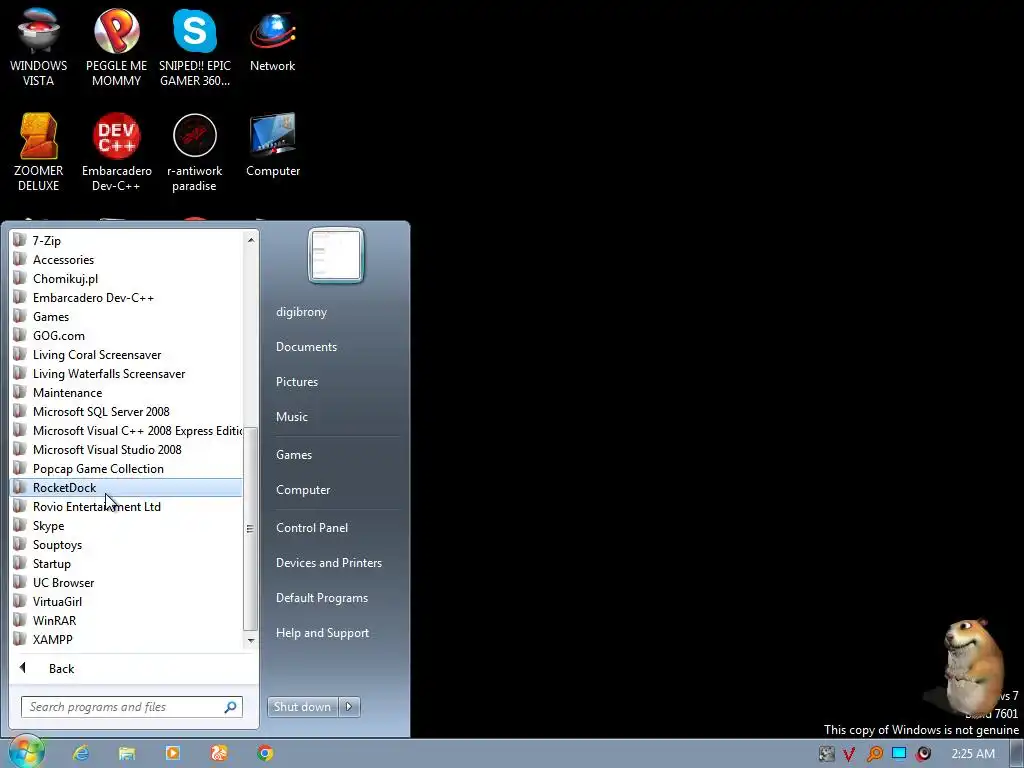
Task: Launch Internet Explorer from the taskbar
Action: click(x=81, y=753)
